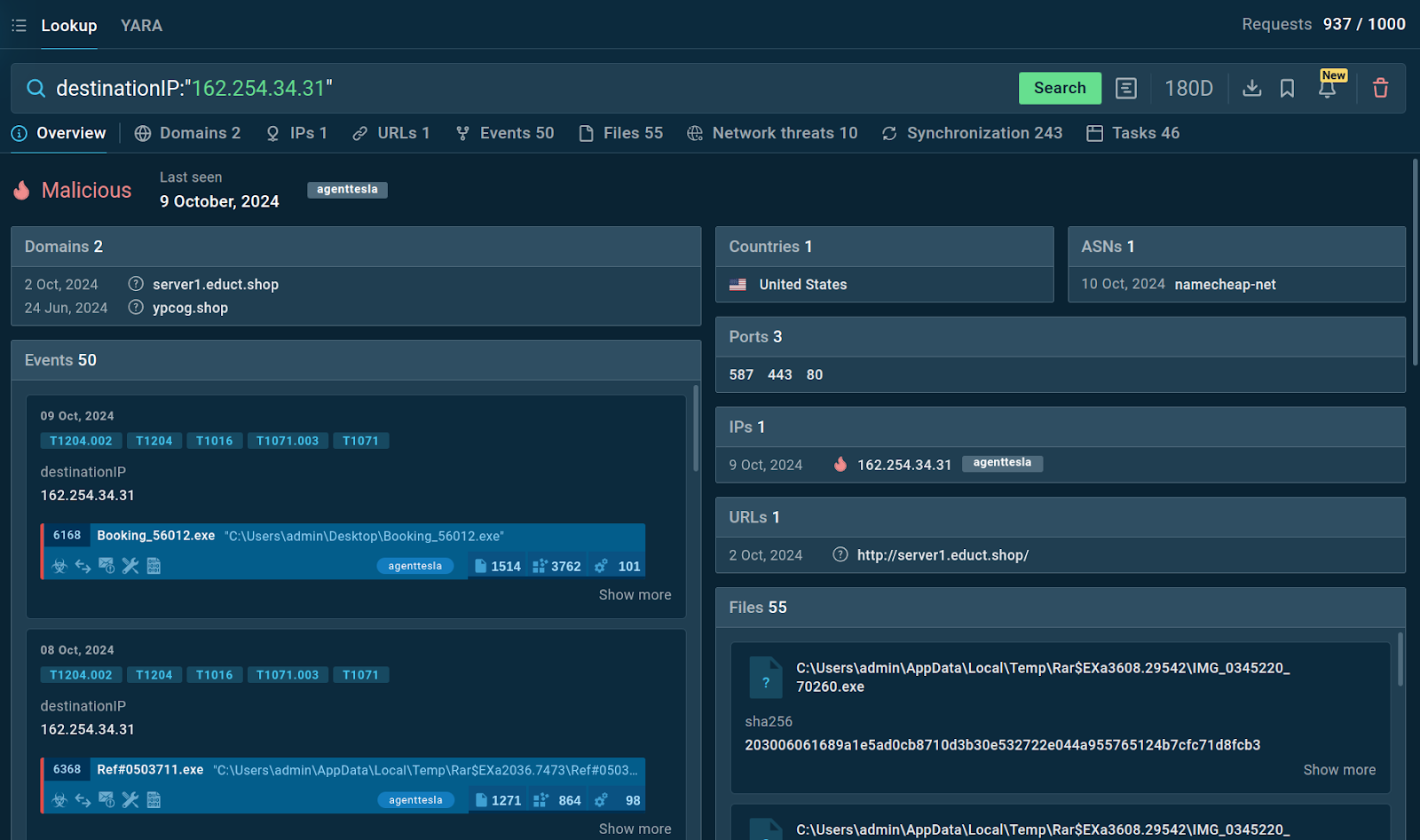Open the query notes icon beside Search
The height and width of the screenshot is (840, 1420).
[x=1125, y=88]
